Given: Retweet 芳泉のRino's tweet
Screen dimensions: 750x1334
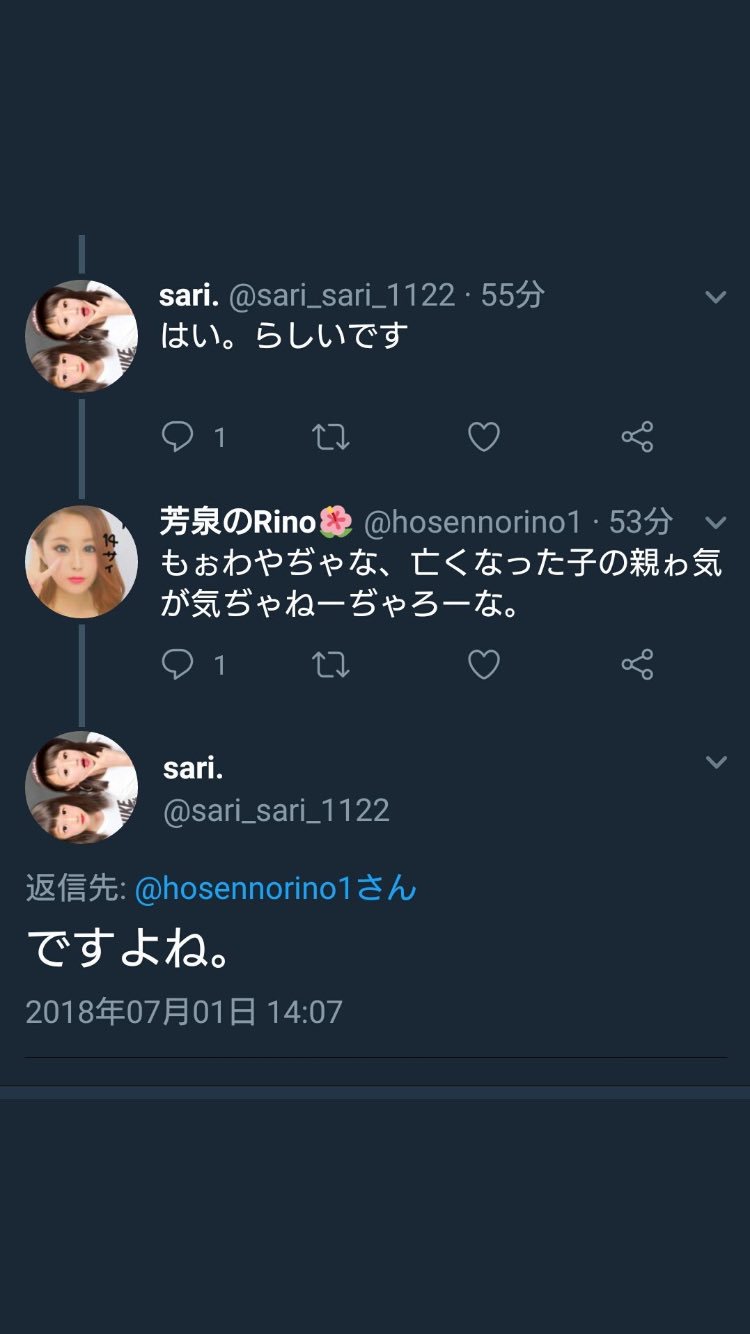Looking at the screenshot, I should [x=330, y=664].
